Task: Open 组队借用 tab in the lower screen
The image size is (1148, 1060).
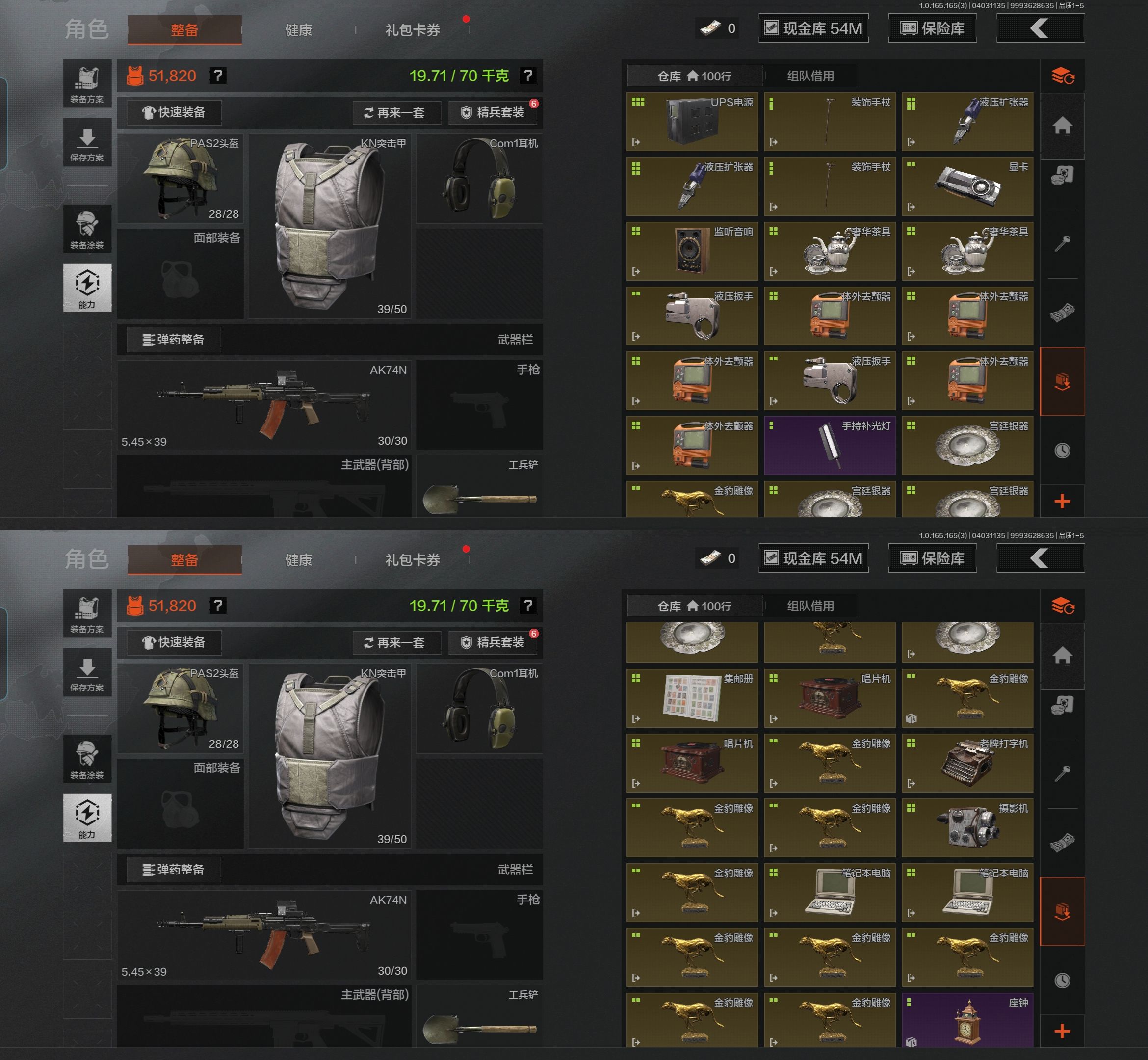Action: click(x=810, y=606)
